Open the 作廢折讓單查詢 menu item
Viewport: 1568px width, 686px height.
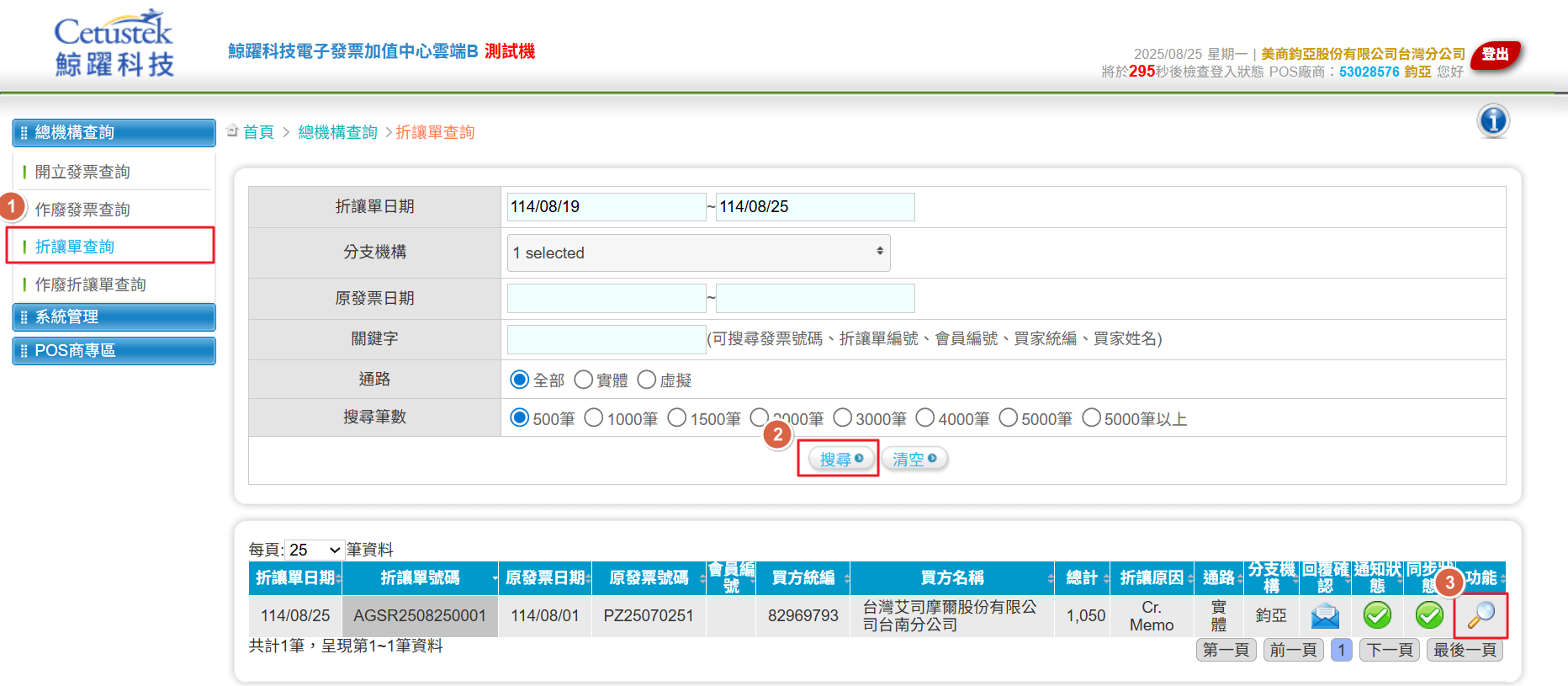90,285
